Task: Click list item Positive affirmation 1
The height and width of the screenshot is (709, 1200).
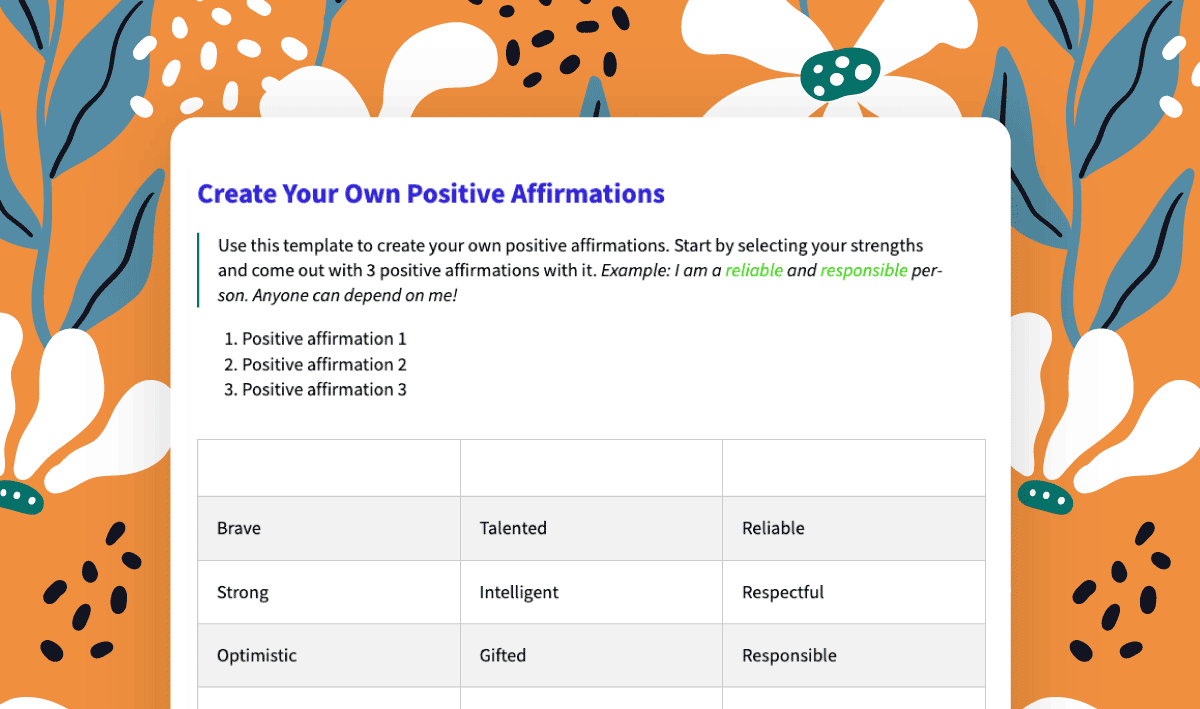Action: 324,339
